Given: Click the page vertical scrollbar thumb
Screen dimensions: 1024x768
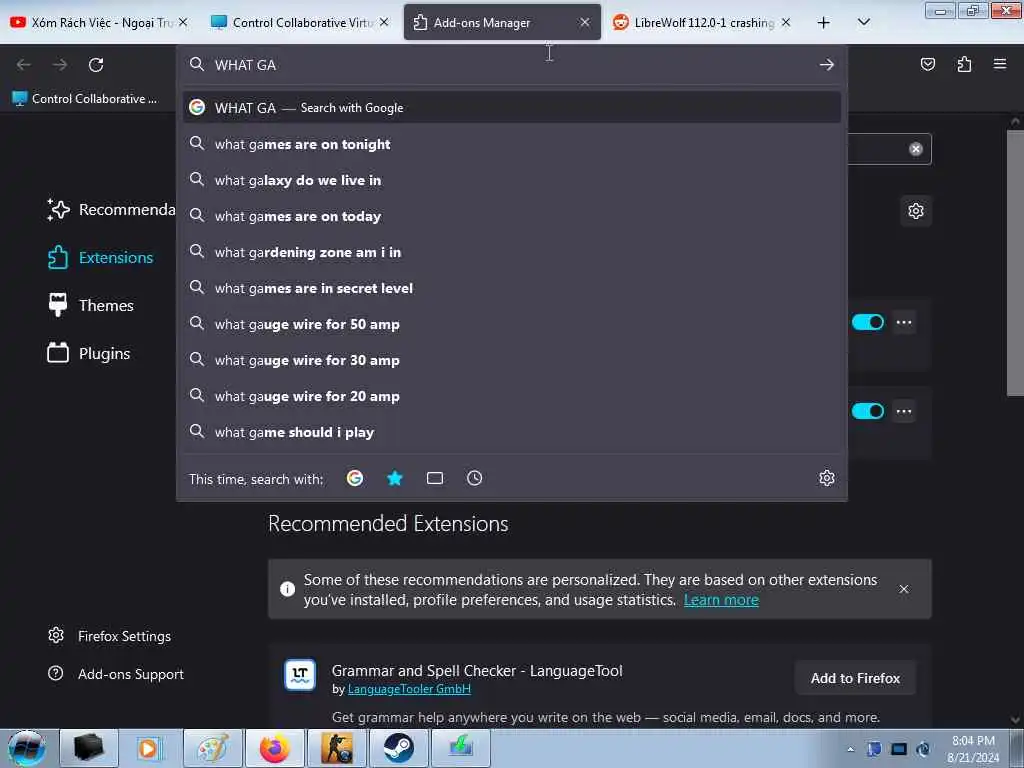Looking at the screenshot, I should tap(1015, 263).
